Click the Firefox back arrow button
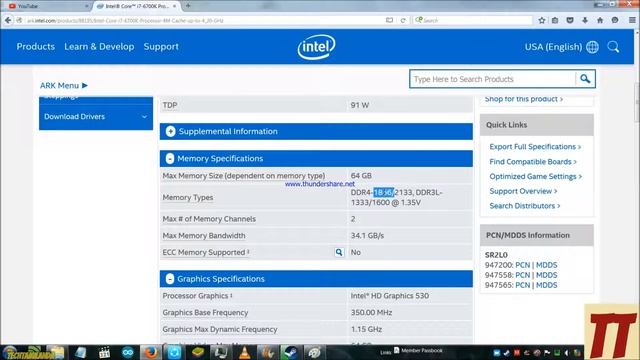Screen dimensions: 640x360 (x=8, y=20)
